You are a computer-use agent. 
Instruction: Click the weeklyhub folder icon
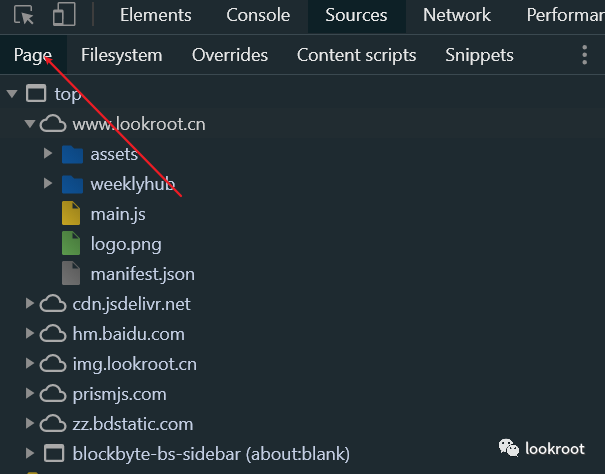point(72,184)
